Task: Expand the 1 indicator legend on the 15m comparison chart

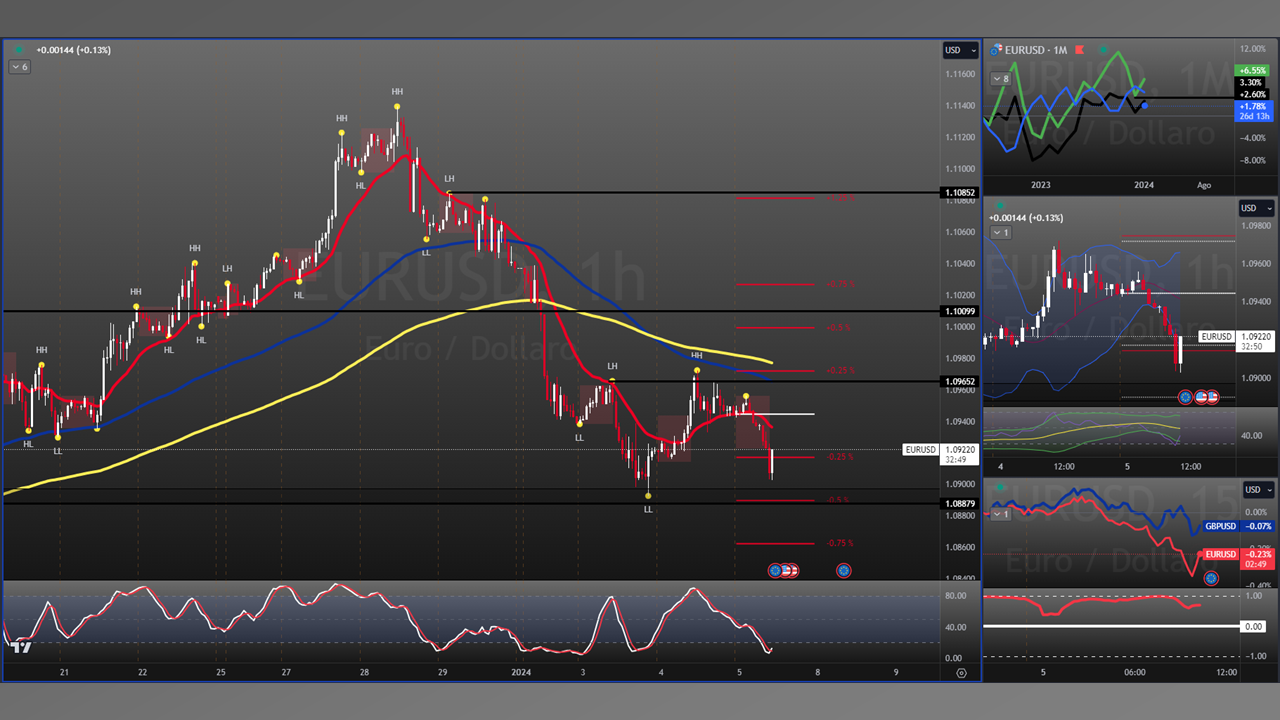Action: click(1002, 514)
